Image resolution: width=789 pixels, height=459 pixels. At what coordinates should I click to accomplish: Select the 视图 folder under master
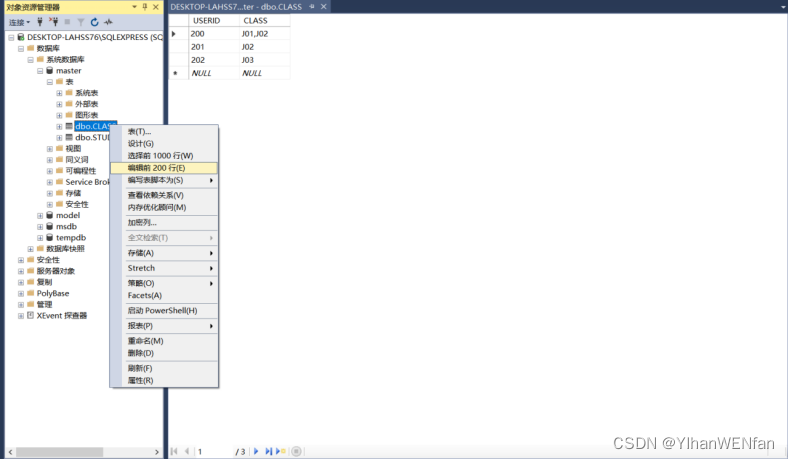(73, 148)
